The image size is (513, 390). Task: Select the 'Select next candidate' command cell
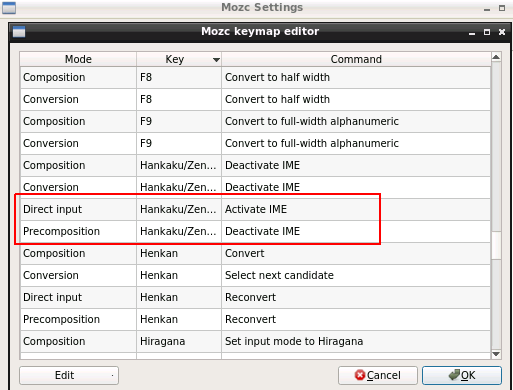click(x=356, y=275)
